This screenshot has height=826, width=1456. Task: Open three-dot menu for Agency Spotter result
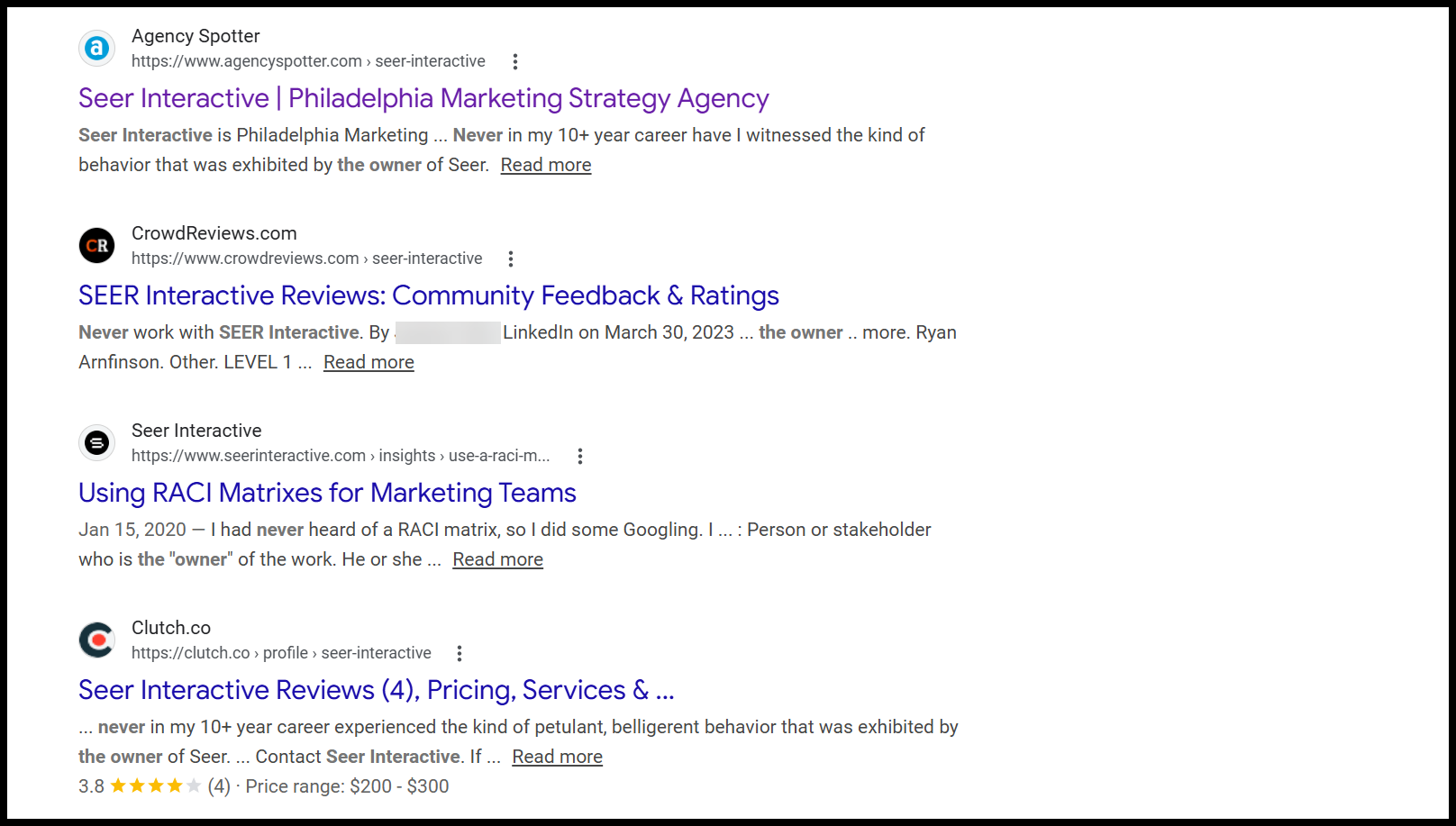coord(515,61)
